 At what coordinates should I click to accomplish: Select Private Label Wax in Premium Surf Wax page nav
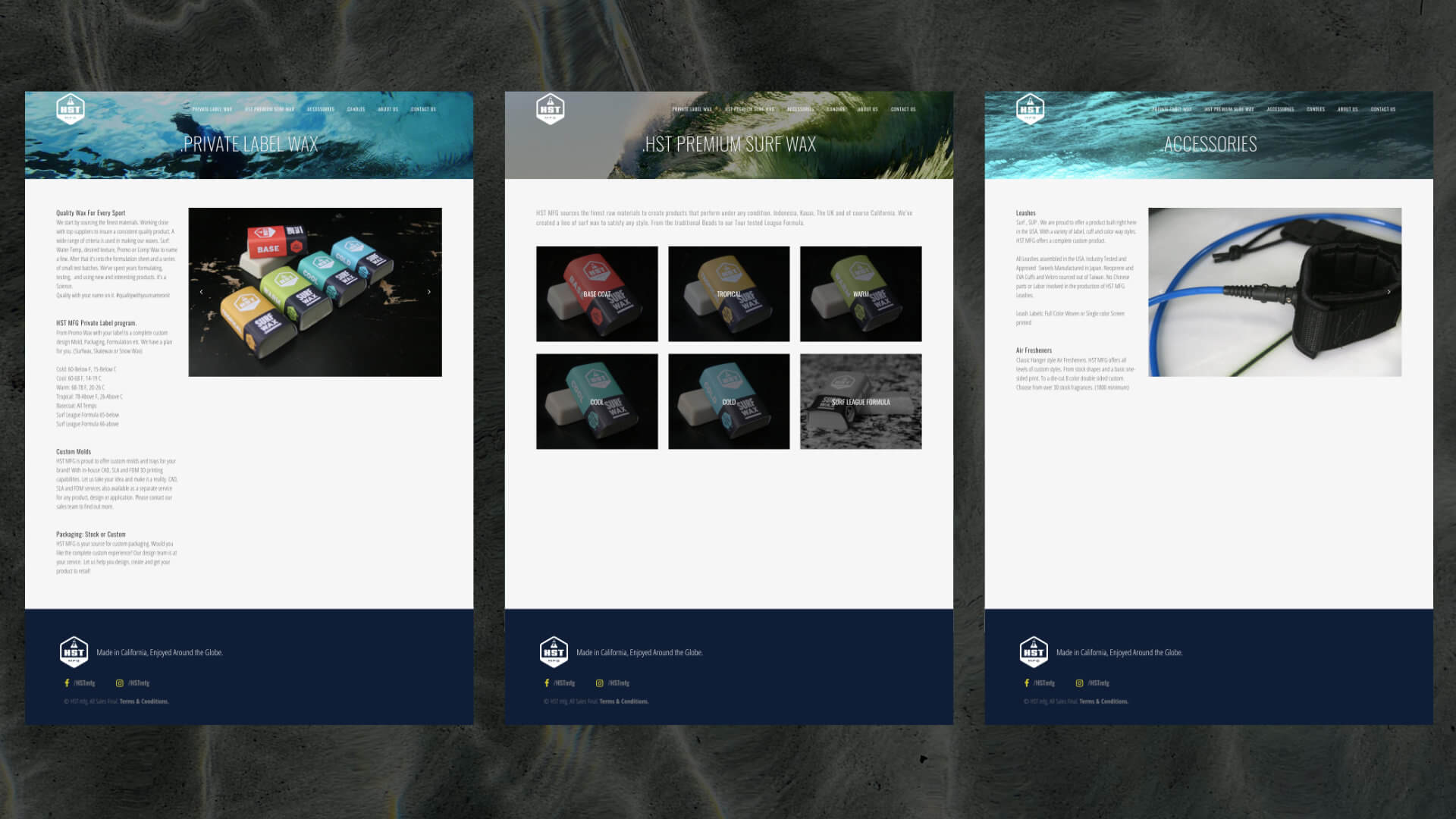[692, 109]
